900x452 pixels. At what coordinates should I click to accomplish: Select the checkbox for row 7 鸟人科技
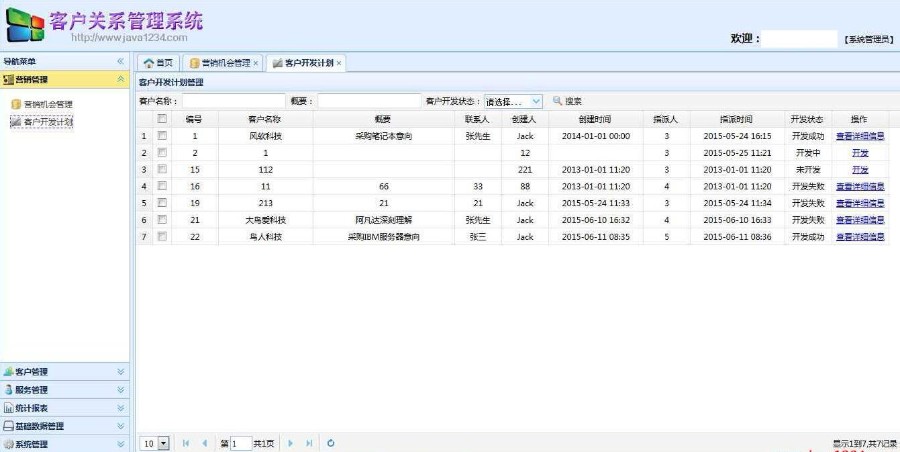162,237
